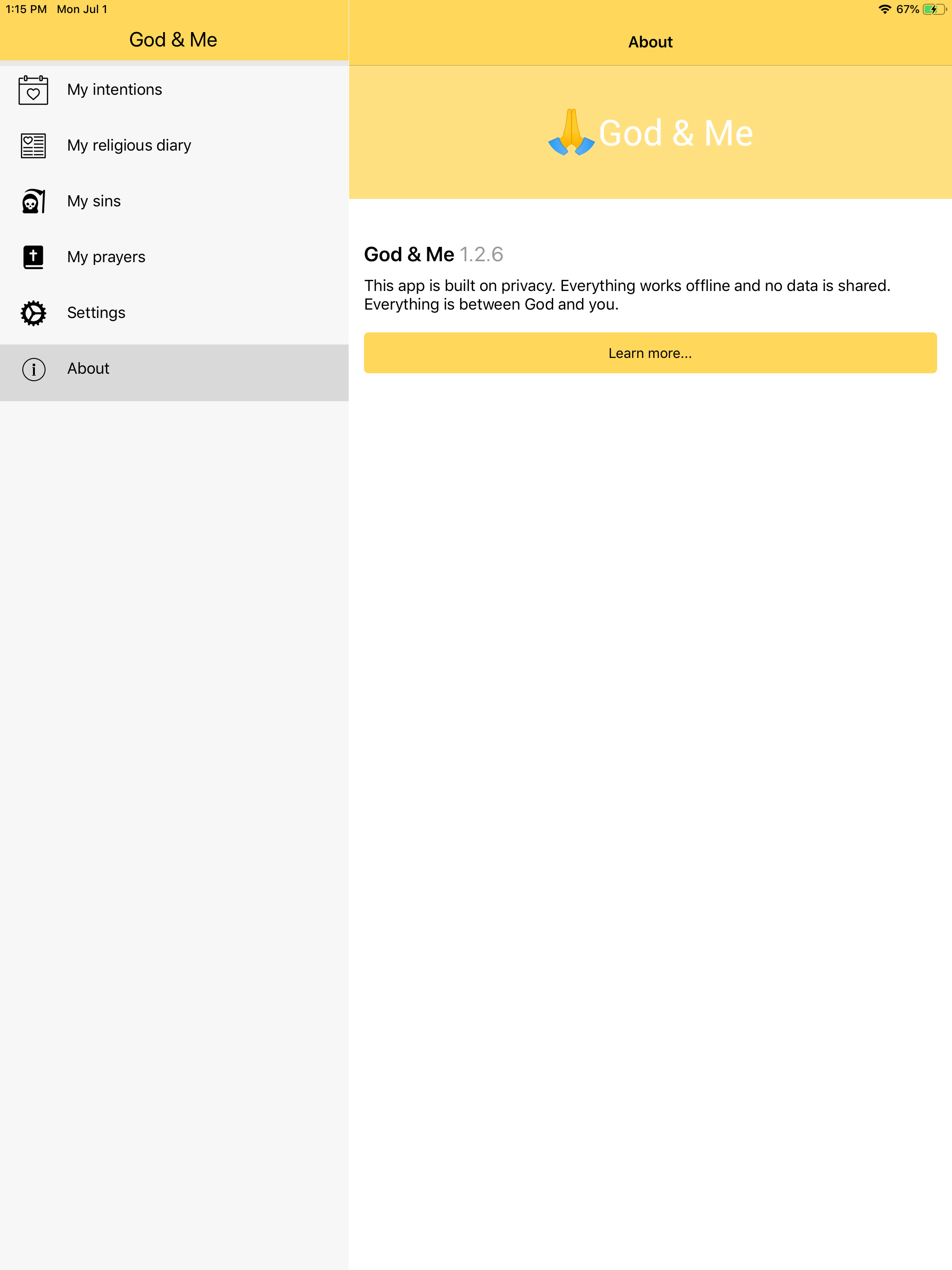Click the Bible cross prayers icon
The width and height of the screenshot is (952, 1270).
click(33, 257)
